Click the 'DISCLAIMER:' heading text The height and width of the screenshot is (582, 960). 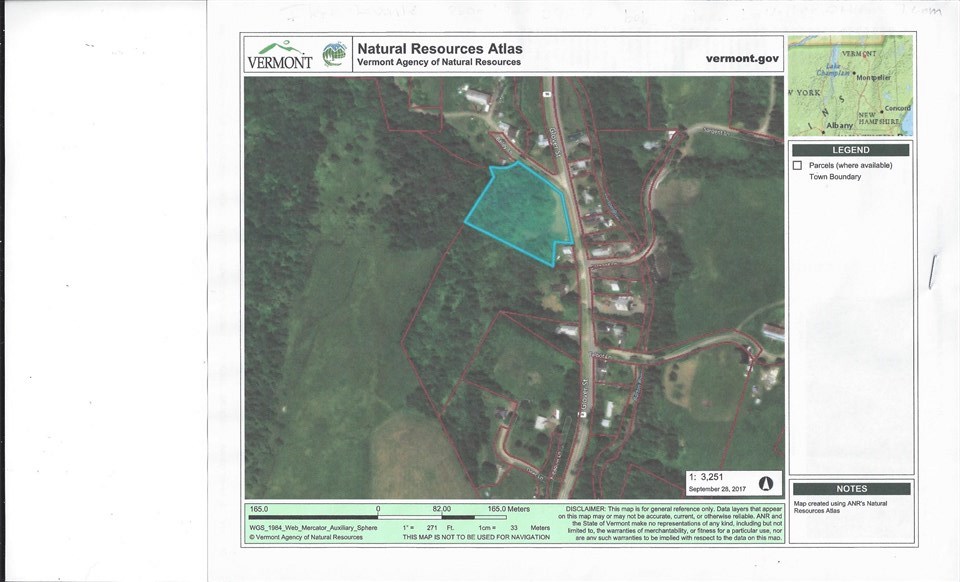tap(586, 509)
